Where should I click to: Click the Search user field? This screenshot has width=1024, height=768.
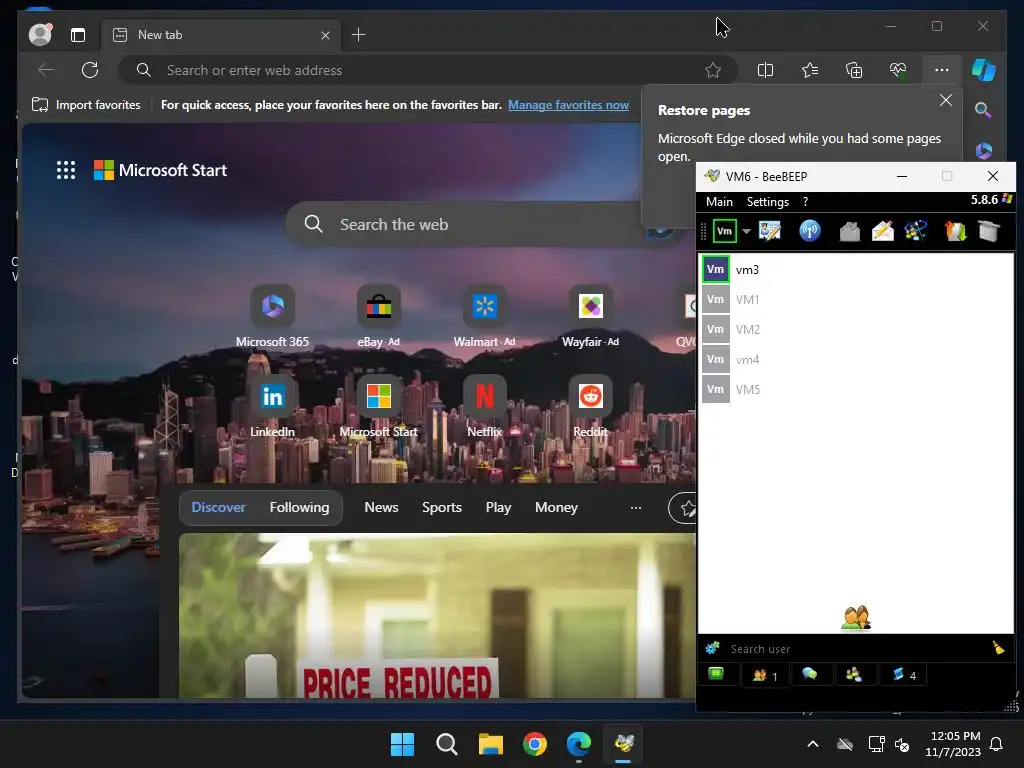click(x=856, y=649)
